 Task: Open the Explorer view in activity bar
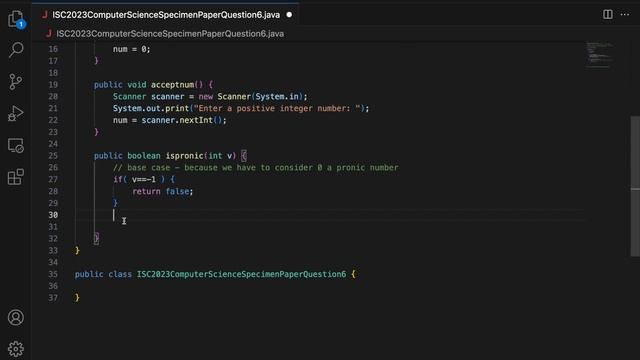pyautogui.click(x=16, y=19)
